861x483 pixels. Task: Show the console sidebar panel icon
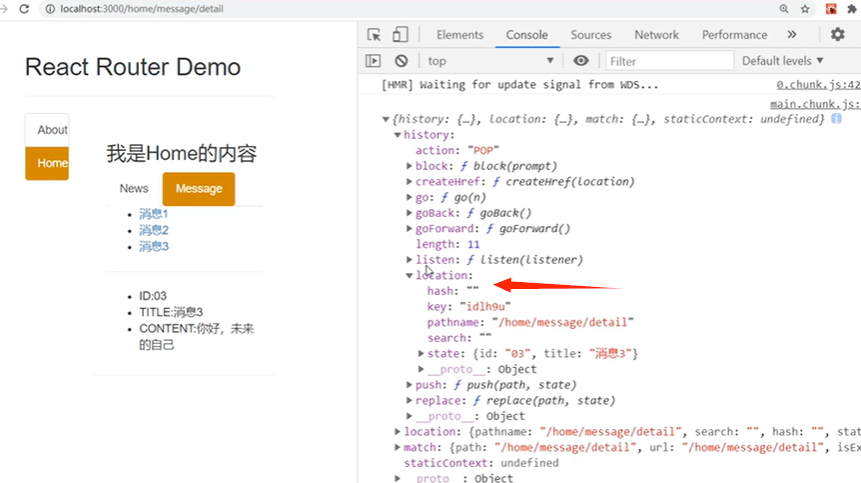(373, 60)
